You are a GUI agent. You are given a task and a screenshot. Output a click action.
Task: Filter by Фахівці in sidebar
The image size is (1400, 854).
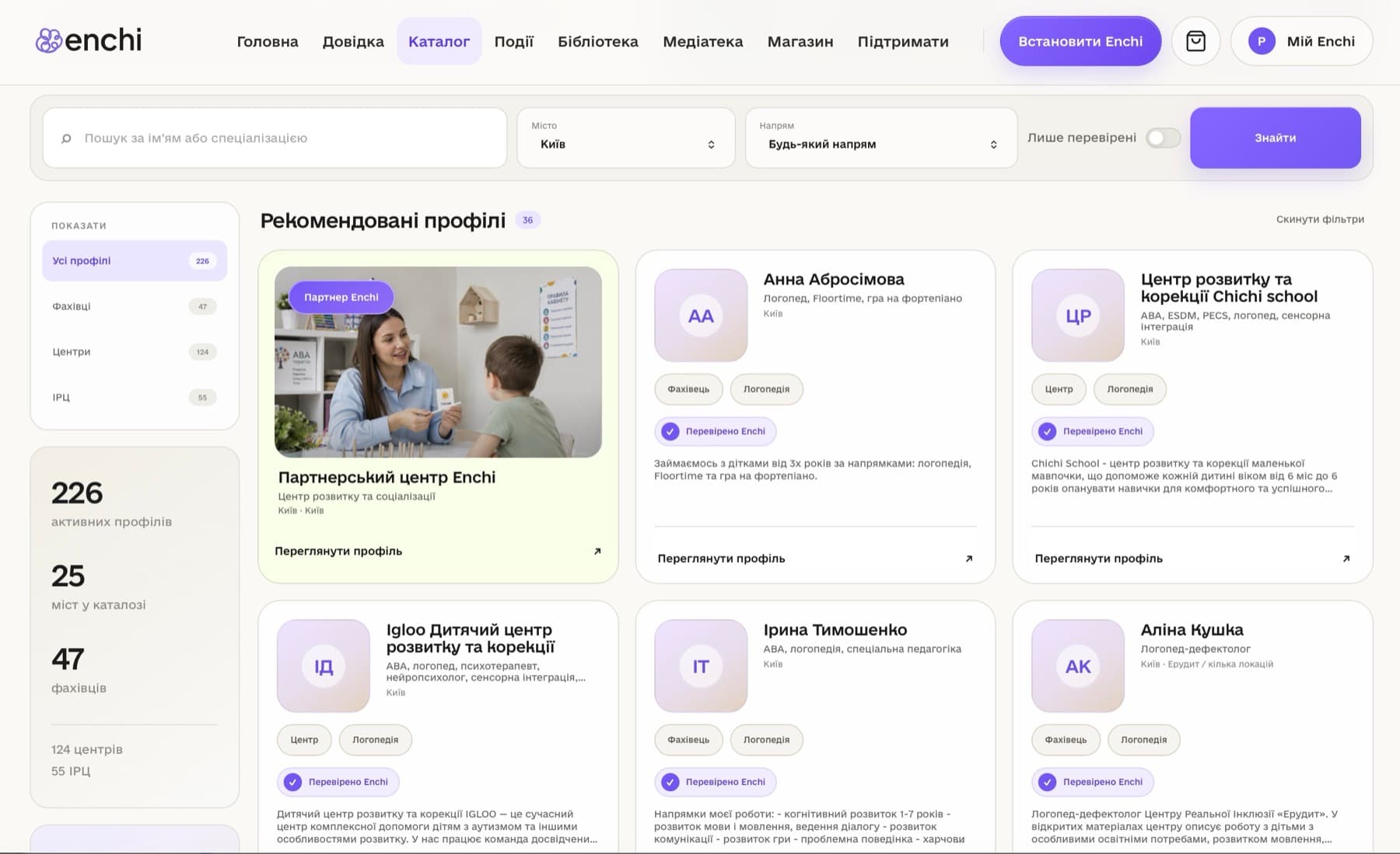[x=135, y=306]
